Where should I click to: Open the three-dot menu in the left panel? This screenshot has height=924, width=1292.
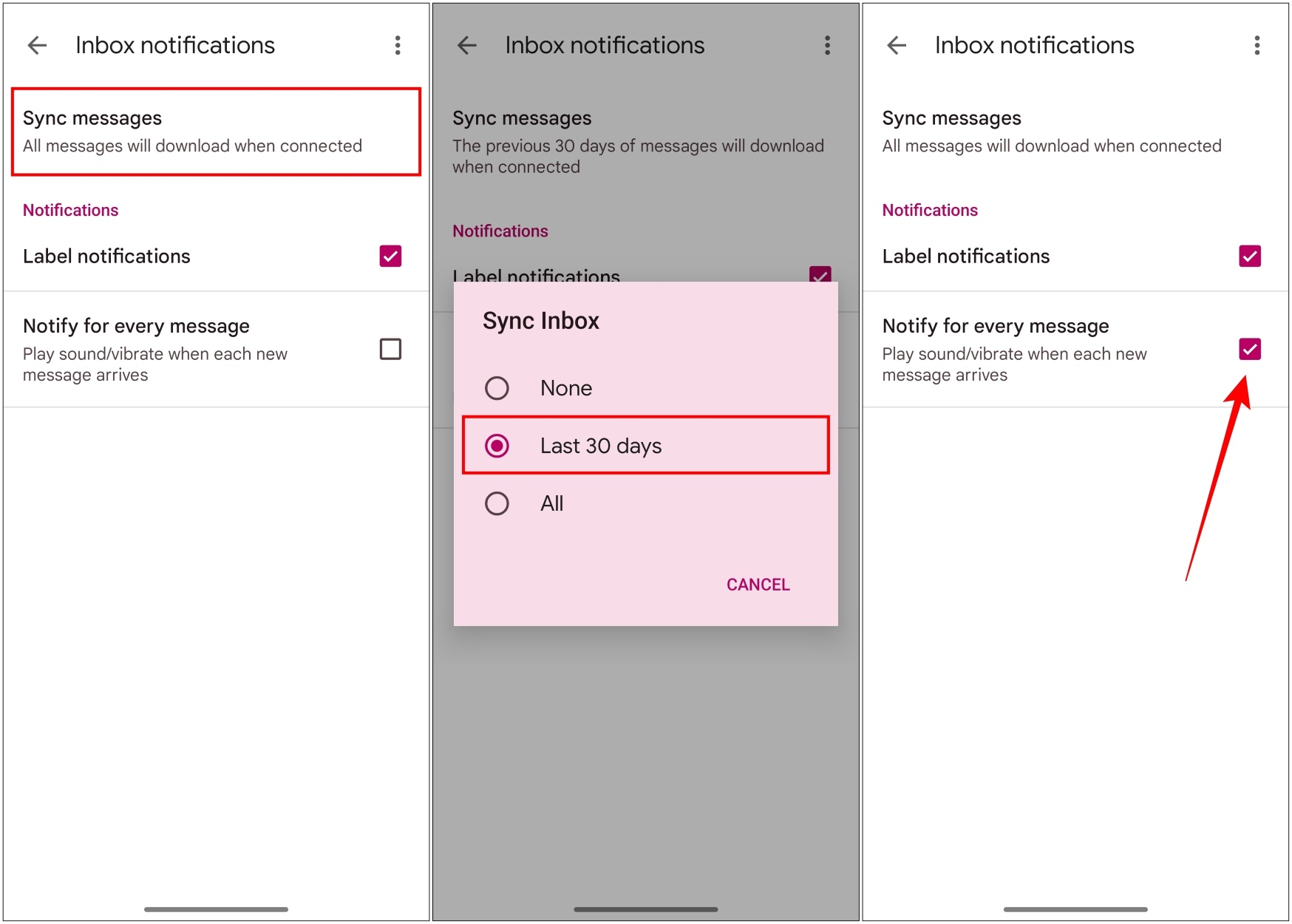coord(398,46)
